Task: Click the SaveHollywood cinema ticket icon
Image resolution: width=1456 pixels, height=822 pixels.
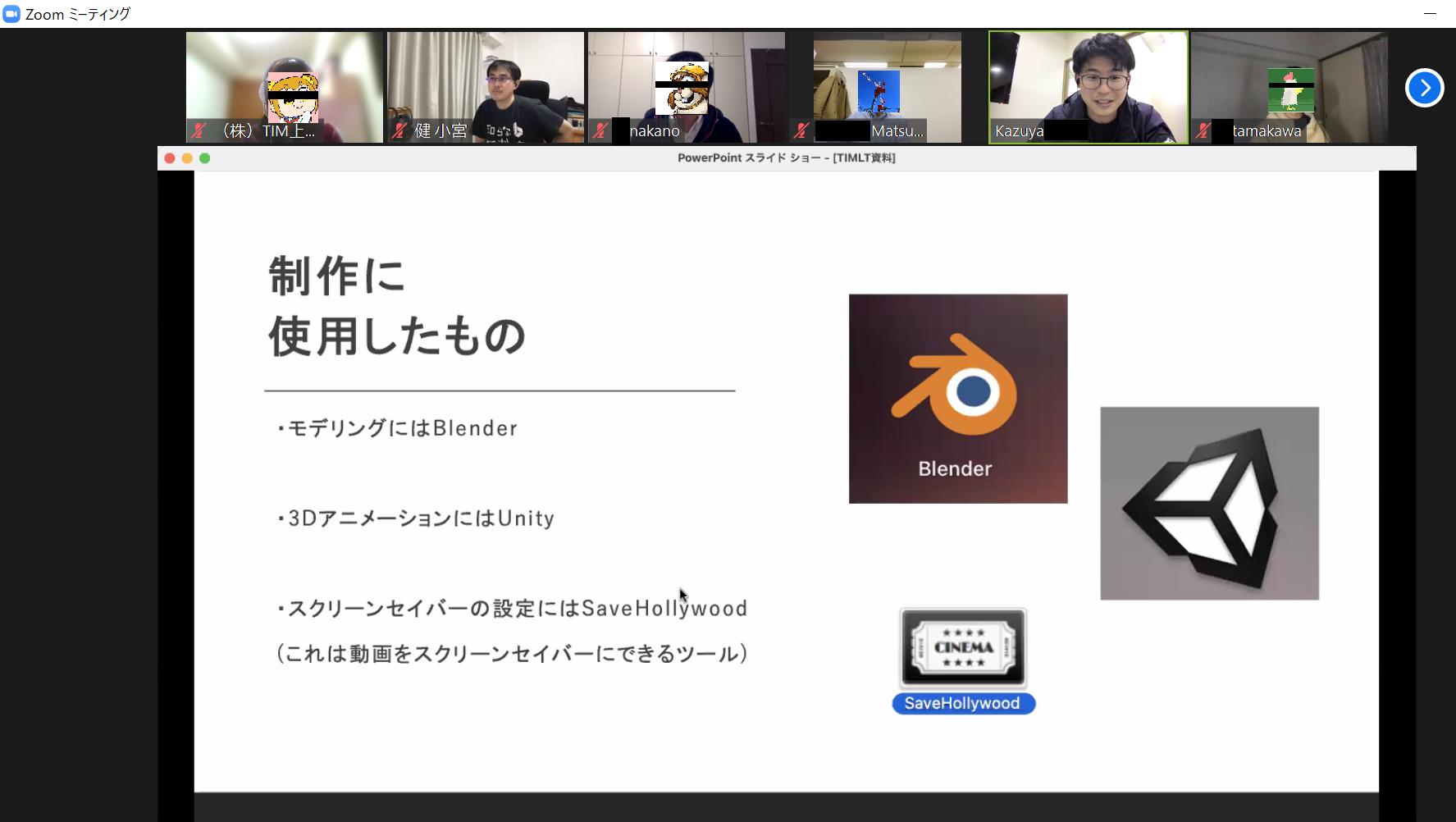Action: coord(963,648)
